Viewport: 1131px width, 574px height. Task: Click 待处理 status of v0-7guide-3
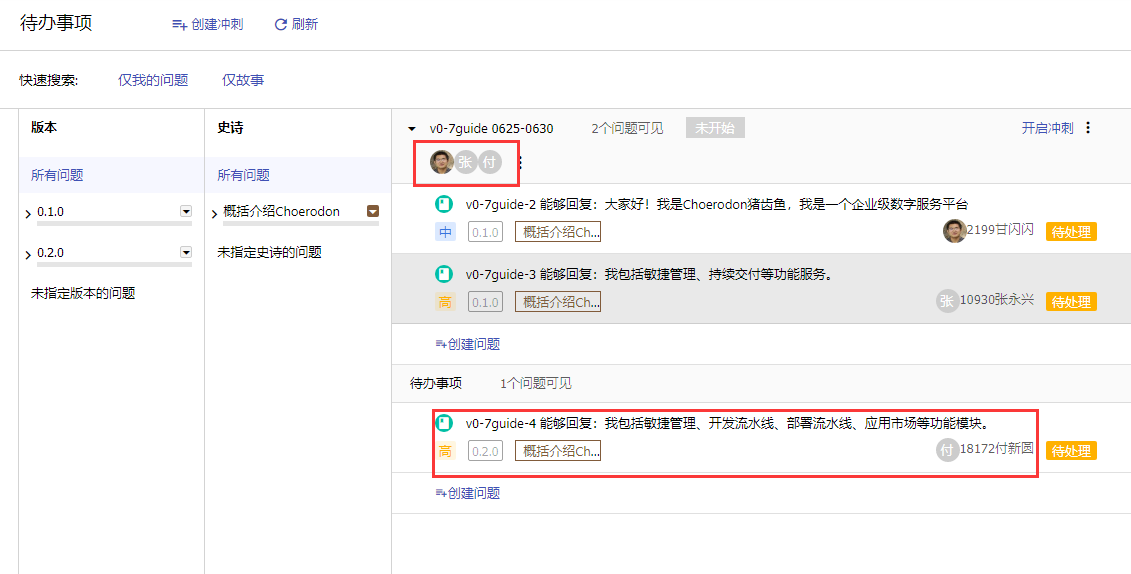click(1071, 302)
